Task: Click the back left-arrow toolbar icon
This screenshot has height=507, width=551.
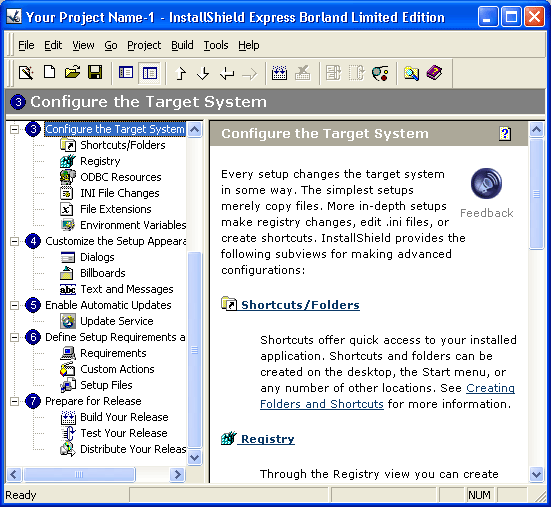Action: click(227, 73)
